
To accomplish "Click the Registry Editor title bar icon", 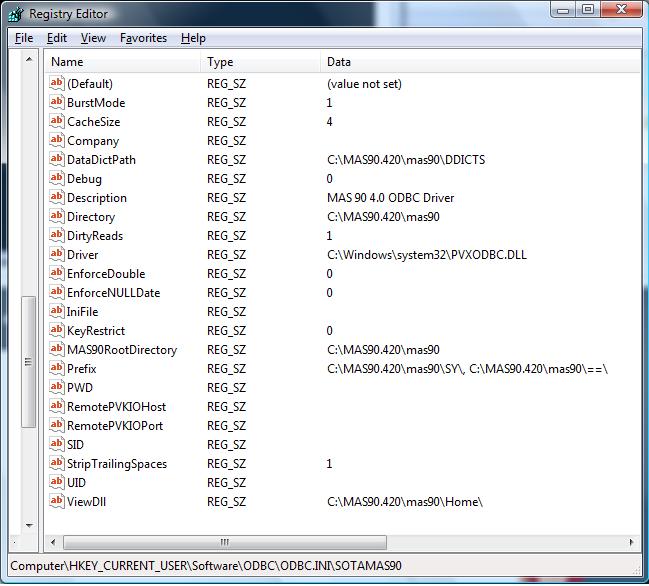I will pos(16,14).
